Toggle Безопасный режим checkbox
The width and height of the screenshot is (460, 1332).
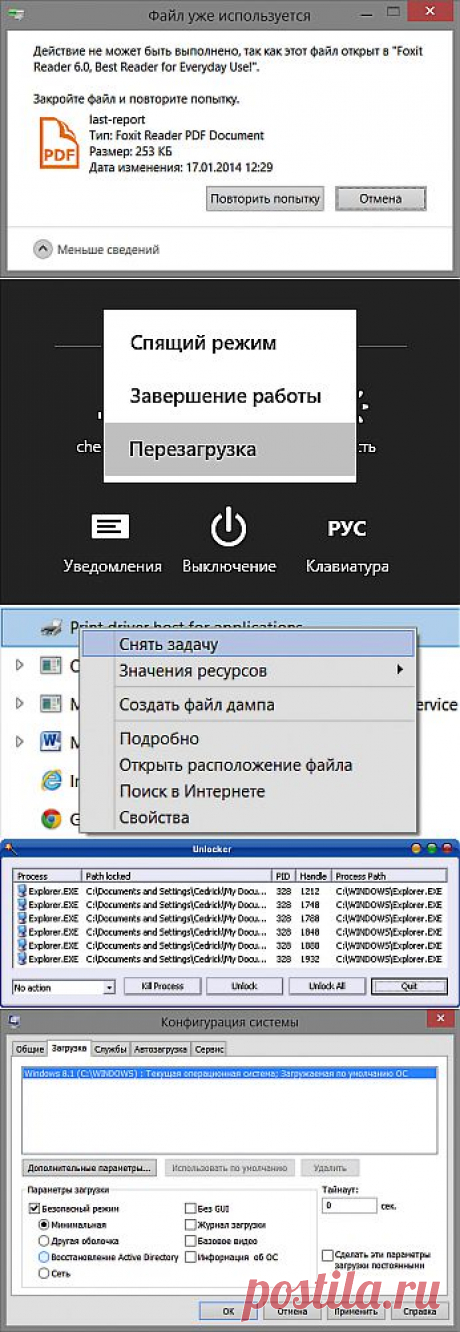[34, 1207]
